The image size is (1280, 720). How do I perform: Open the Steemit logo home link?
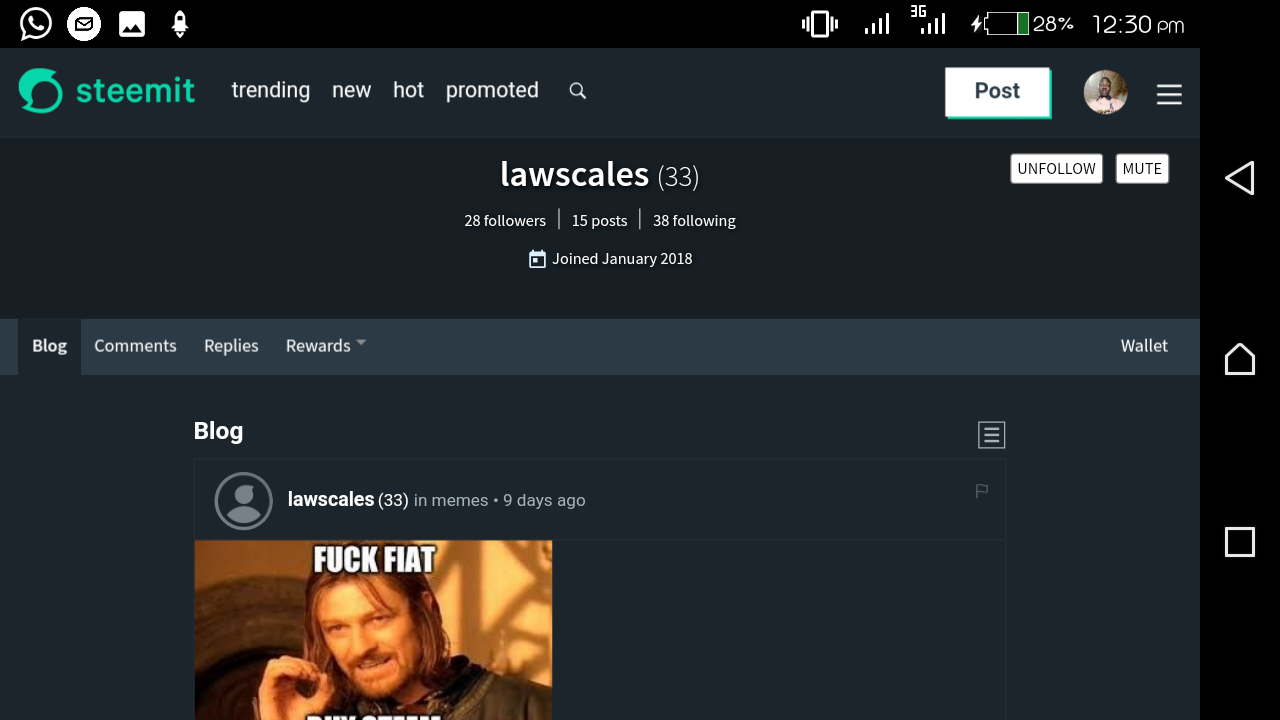(107, 91)
